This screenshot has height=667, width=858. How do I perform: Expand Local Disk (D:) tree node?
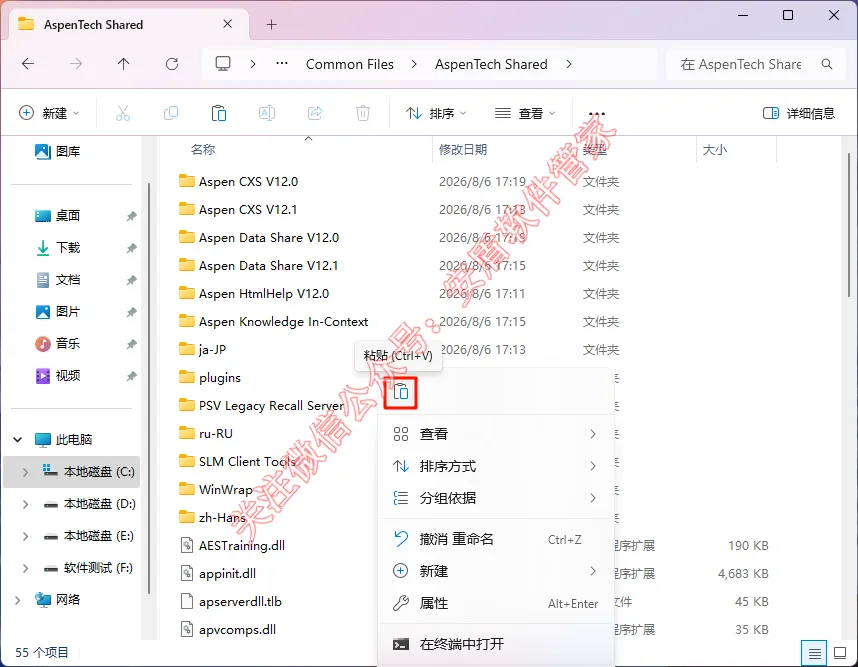(25, 503)
